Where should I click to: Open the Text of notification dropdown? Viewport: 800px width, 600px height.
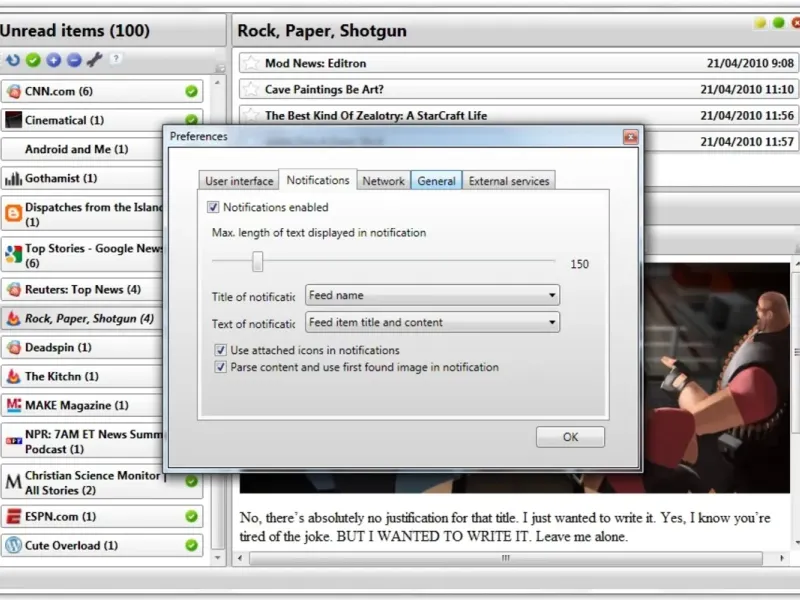point(432,322)
